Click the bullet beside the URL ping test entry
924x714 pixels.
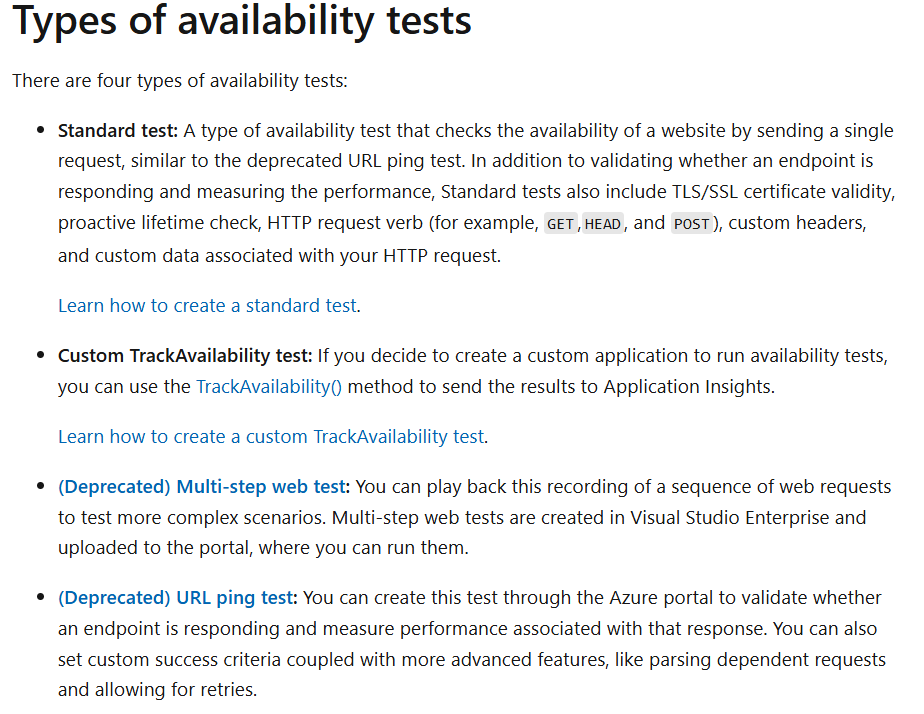pos(41,597)
